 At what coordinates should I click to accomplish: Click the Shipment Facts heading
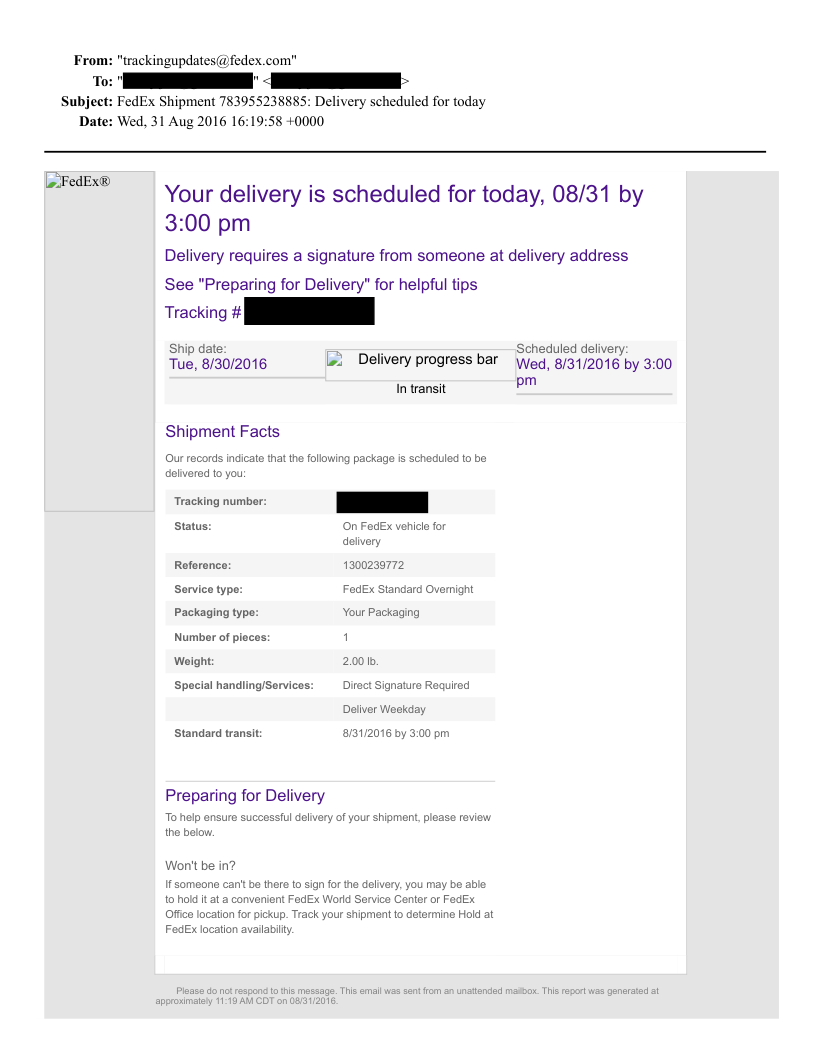click(x=222, y=432)
